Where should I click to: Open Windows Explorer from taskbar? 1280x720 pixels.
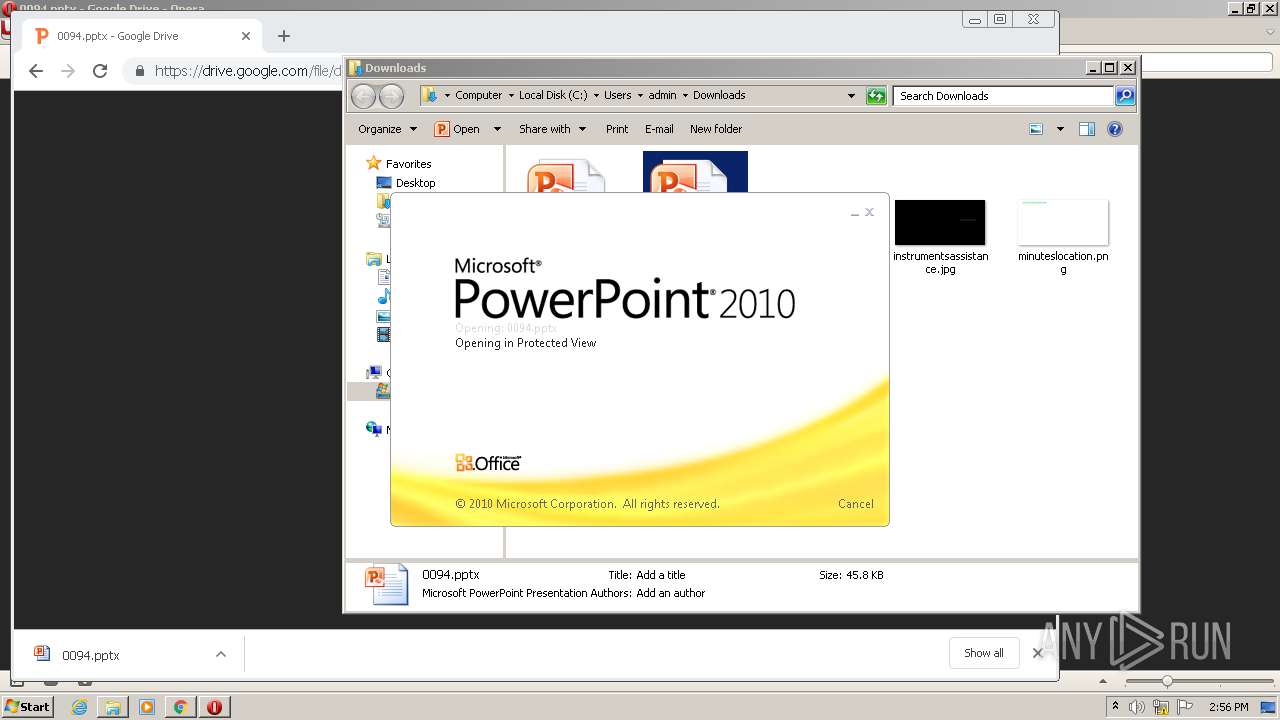pos(113,707)
